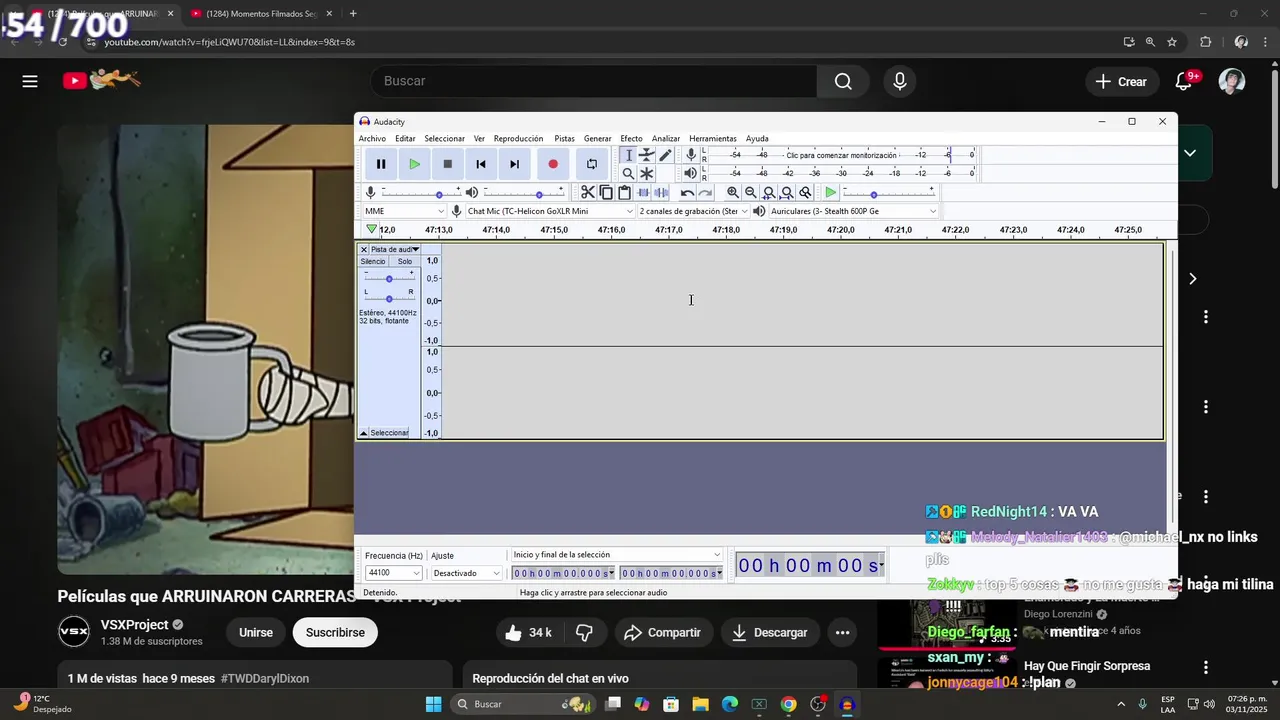Viewport: 1280px width, 720px height.
Task: Click the Silence audio selection icon
Action: click(661, 192)
